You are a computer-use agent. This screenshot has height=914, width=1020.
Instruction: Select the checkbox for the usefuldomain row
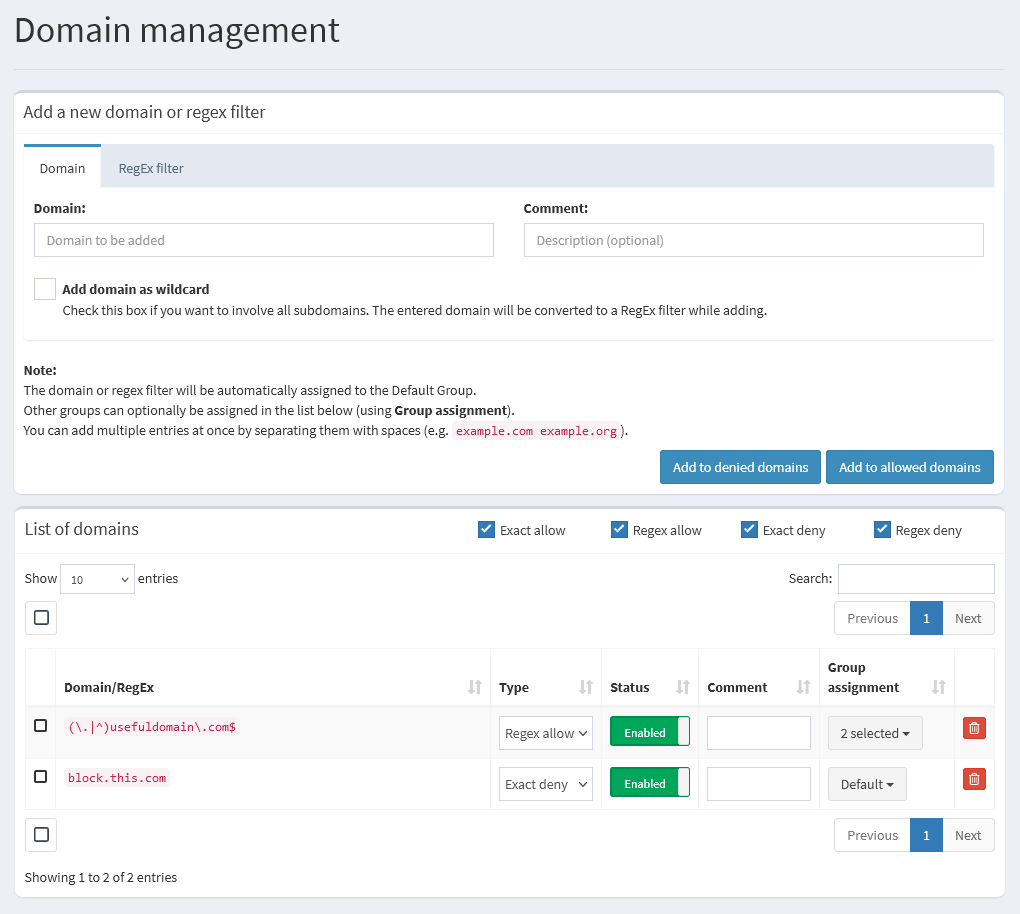click(x=40, y=727)
